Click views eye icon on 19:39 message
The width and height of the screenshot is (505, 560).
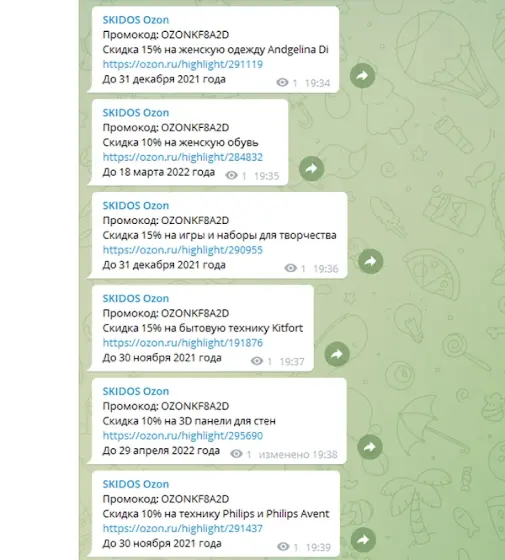coord(283,547)
